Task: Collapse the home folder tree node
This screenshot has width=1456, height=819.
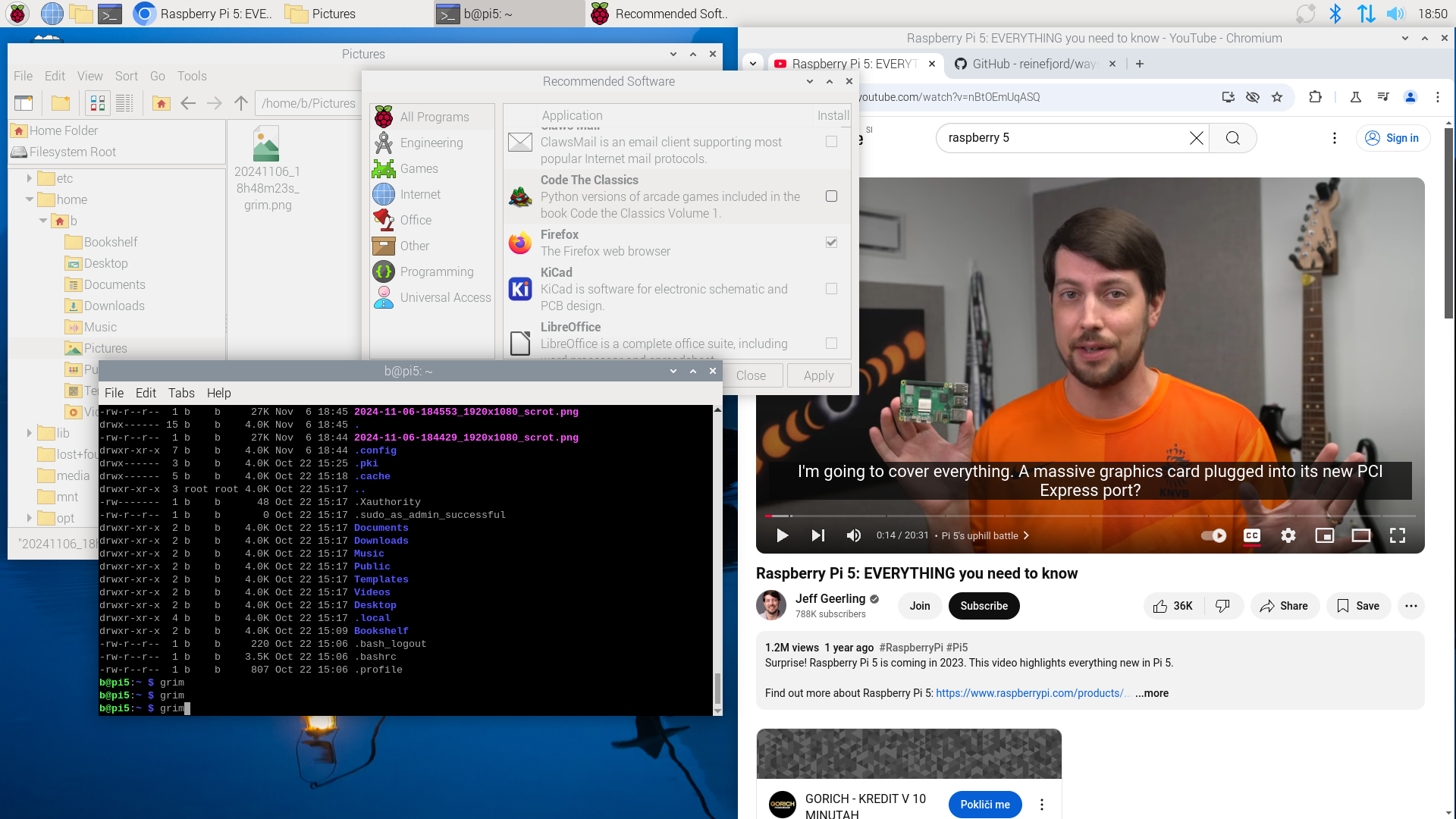Action: coord(30,199)
